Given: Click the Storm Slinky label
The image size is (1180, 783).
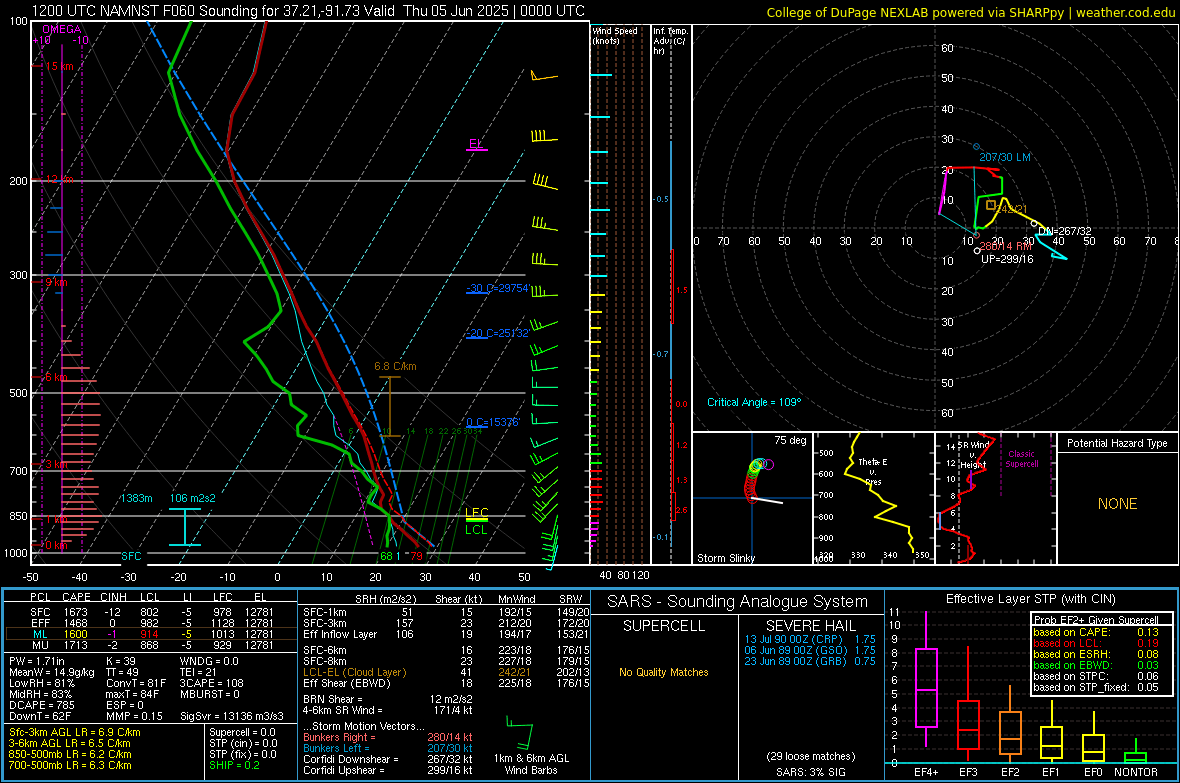Looking at the screenshot, I should tap(725, 558).
